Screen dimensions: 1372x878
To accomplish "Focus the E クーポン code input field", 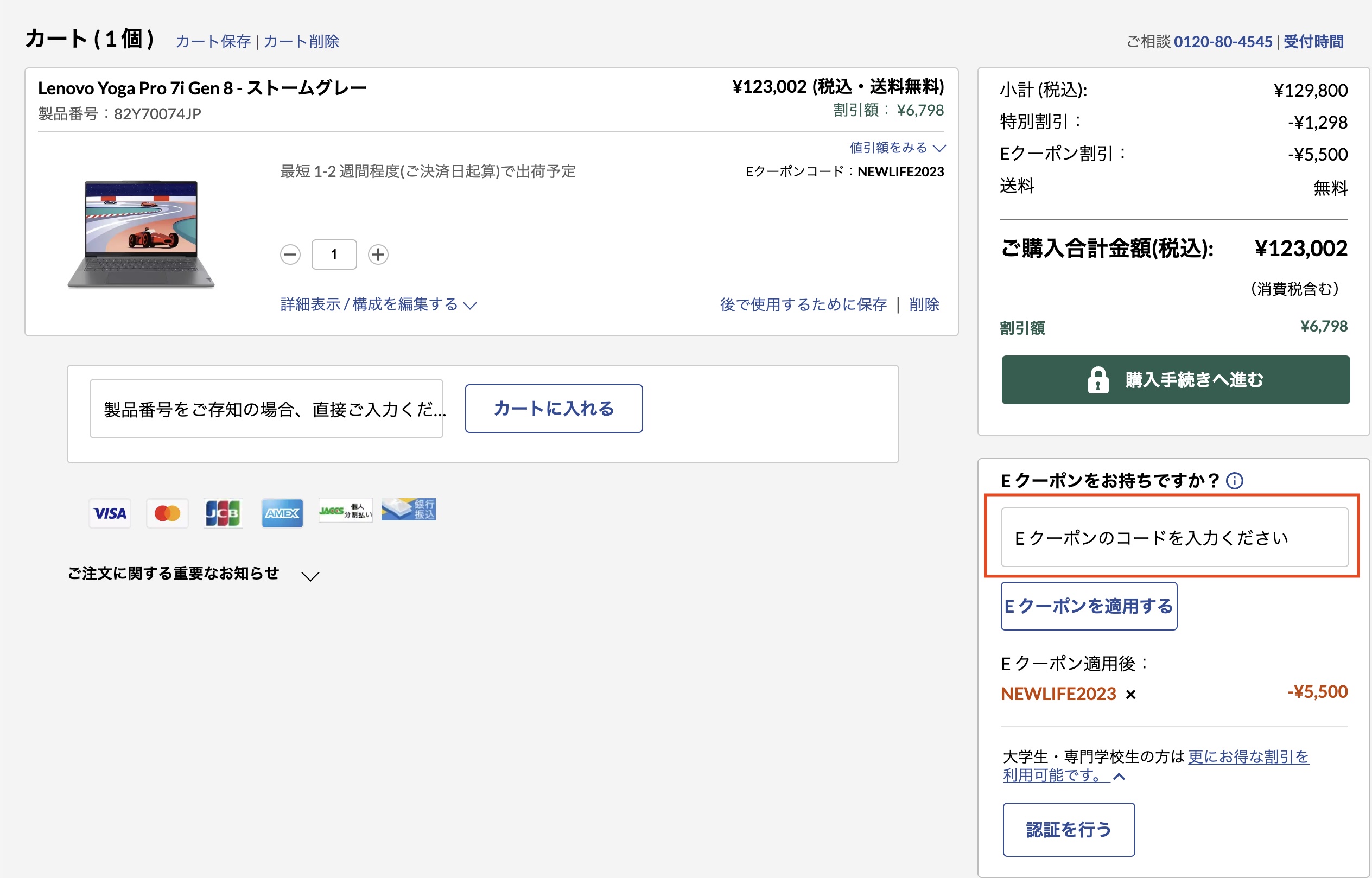I will click(1174, 538).
